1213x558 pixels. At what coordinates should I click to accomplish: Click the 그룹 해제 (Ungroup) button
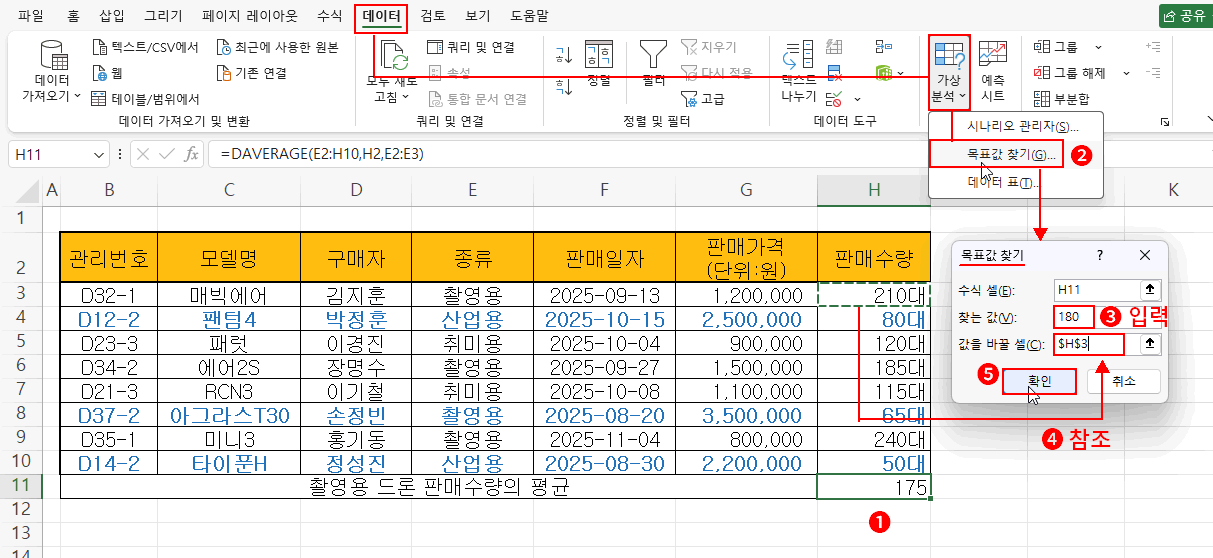point(1069,73)
